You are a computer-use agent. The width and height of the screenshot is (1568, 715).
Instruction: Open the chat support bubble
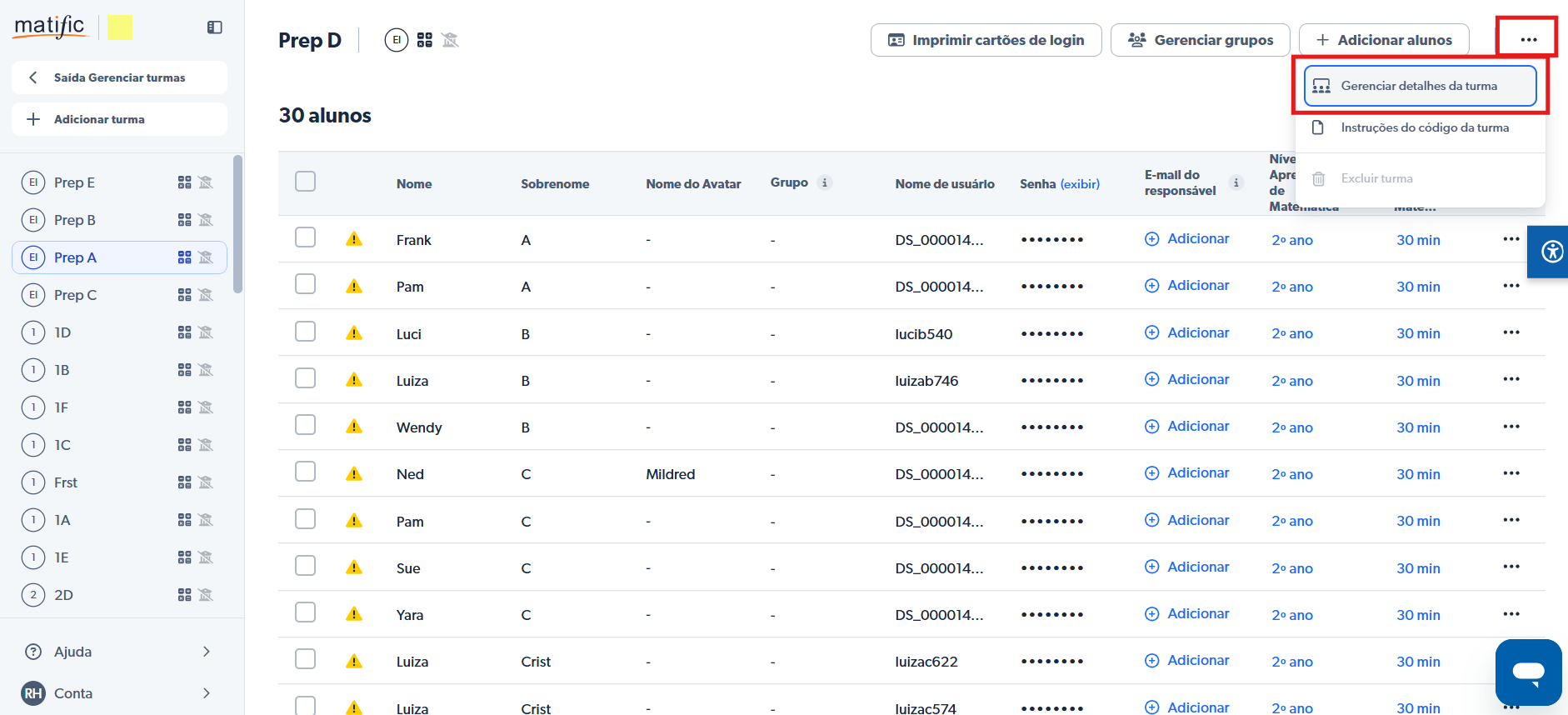click(x=1528, y=672)
